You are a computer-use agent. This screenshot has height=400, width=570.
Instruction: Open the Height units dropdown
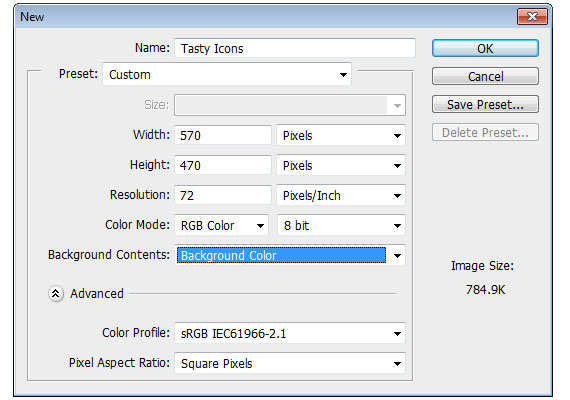tap(341, 165)
